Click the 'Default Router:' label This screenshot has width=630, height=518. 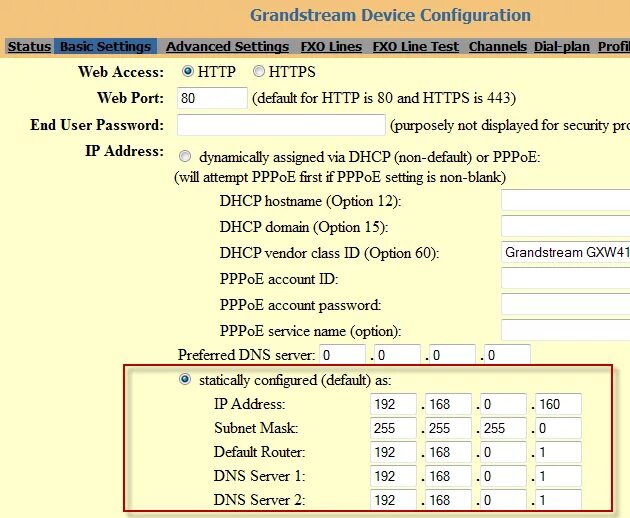[260, 452]
